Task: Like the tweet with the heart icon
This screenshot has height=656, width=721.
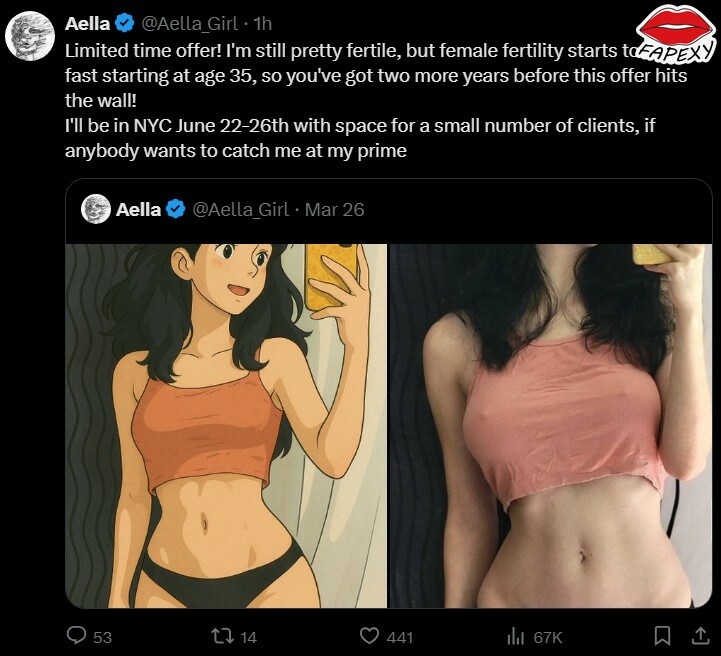Action: (x=369, y=636)
